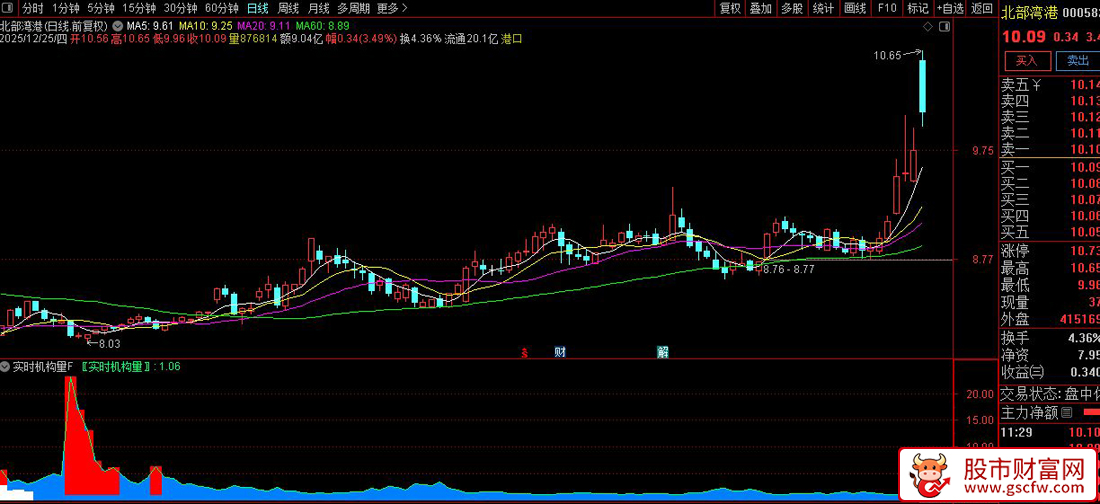The image size is (1100, 504).
Task: Activate the 画线 drawing tool
Action: [855, 8]
